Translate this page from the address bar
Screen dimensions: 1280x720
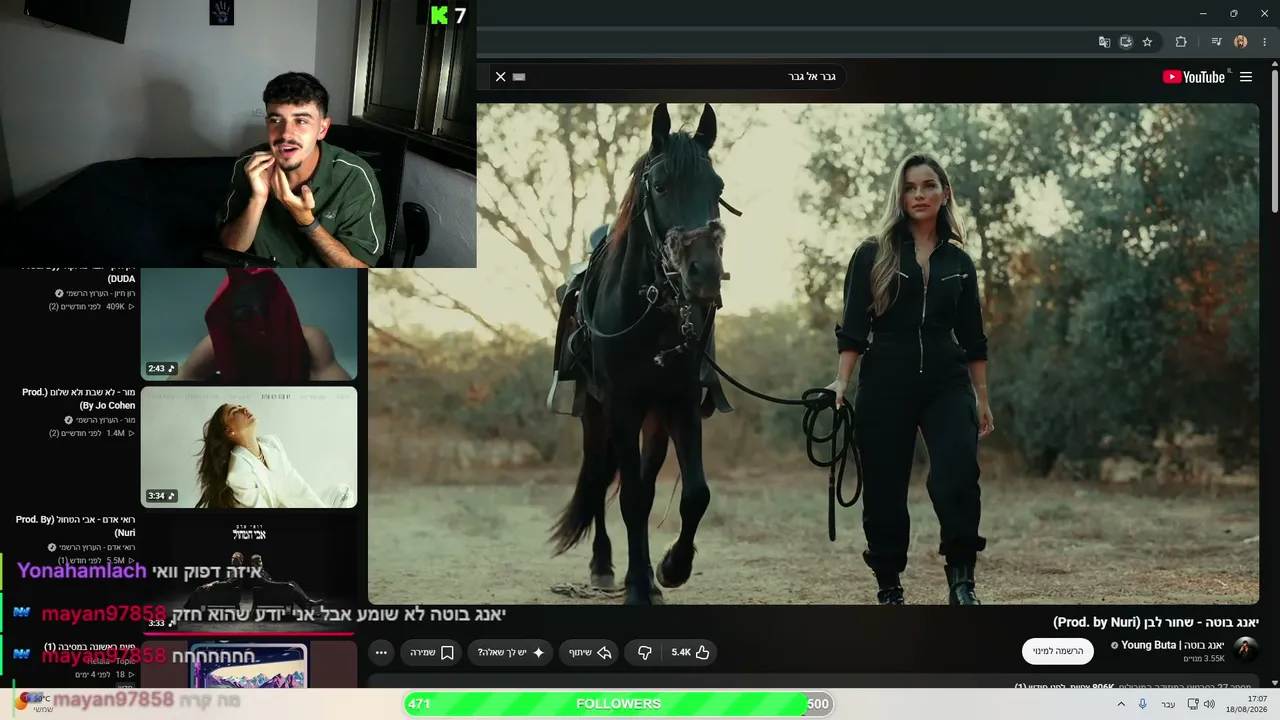click(x=1104, y=42)
